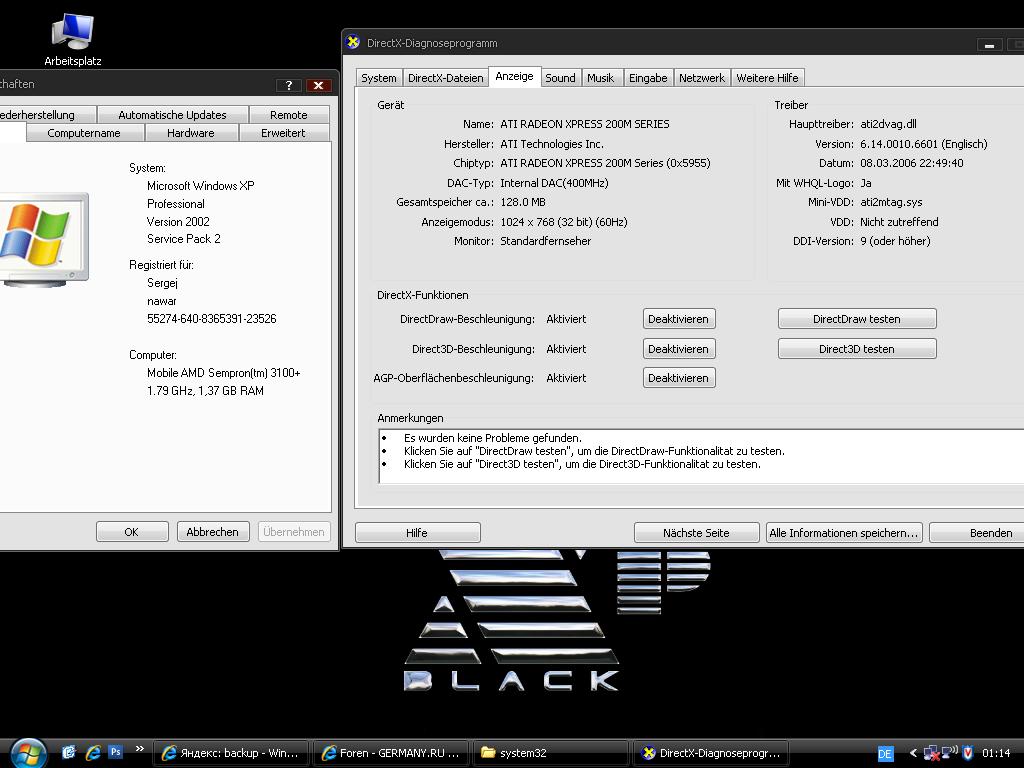Switch to the system32 folder taskbar button
Viewport: 1024px width, 768px height.
pos(551,753)
